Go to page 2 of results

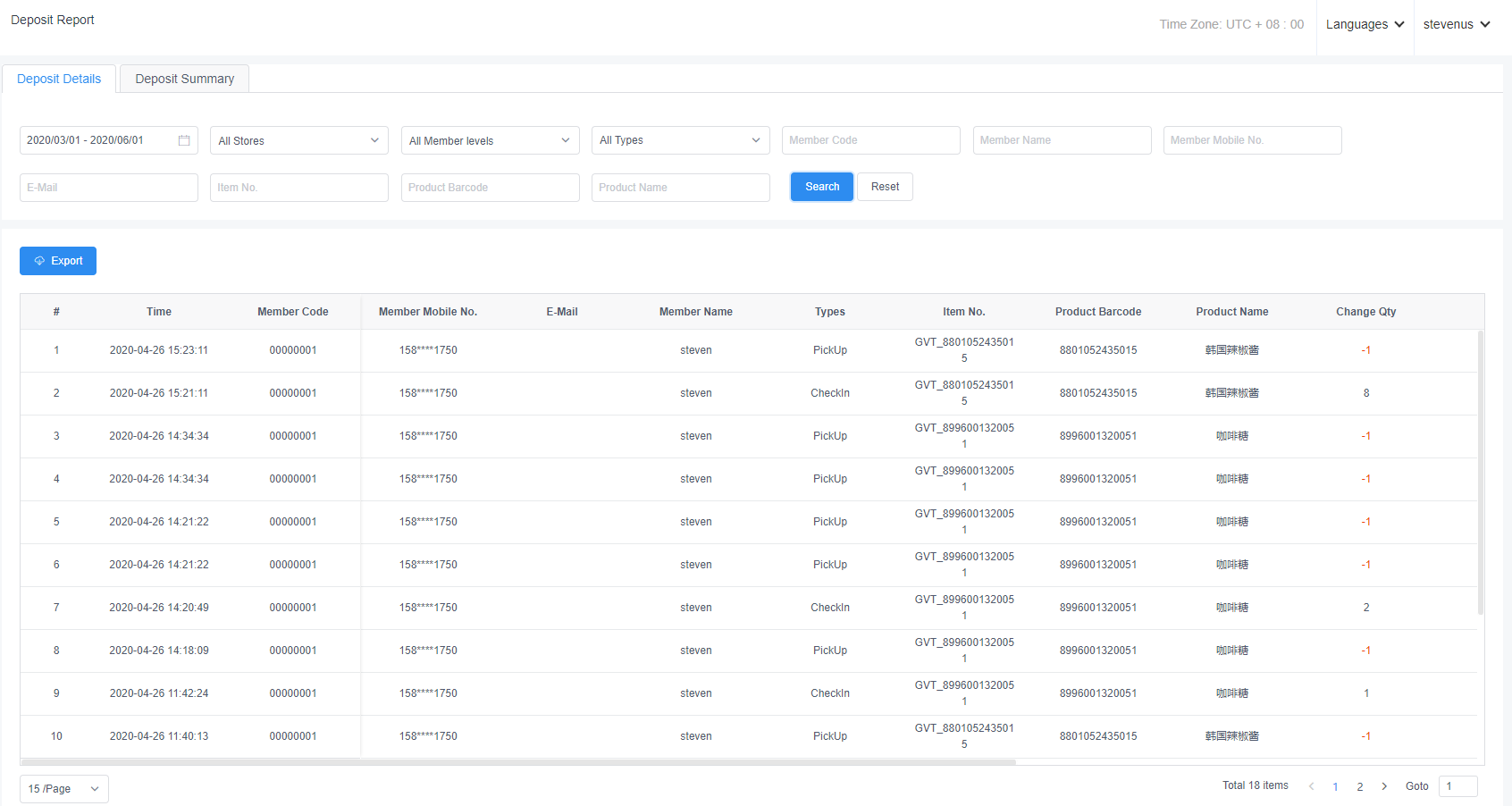[x=1359, y=786]
